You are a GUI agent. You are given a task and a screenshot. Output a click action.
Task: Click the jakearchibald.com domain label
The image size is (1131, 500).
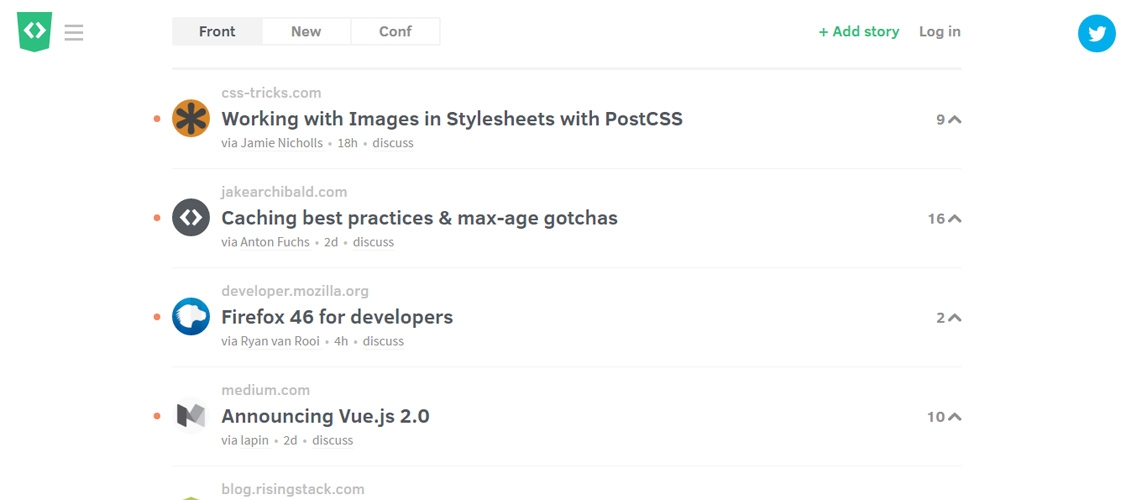[x=284, y=192]
